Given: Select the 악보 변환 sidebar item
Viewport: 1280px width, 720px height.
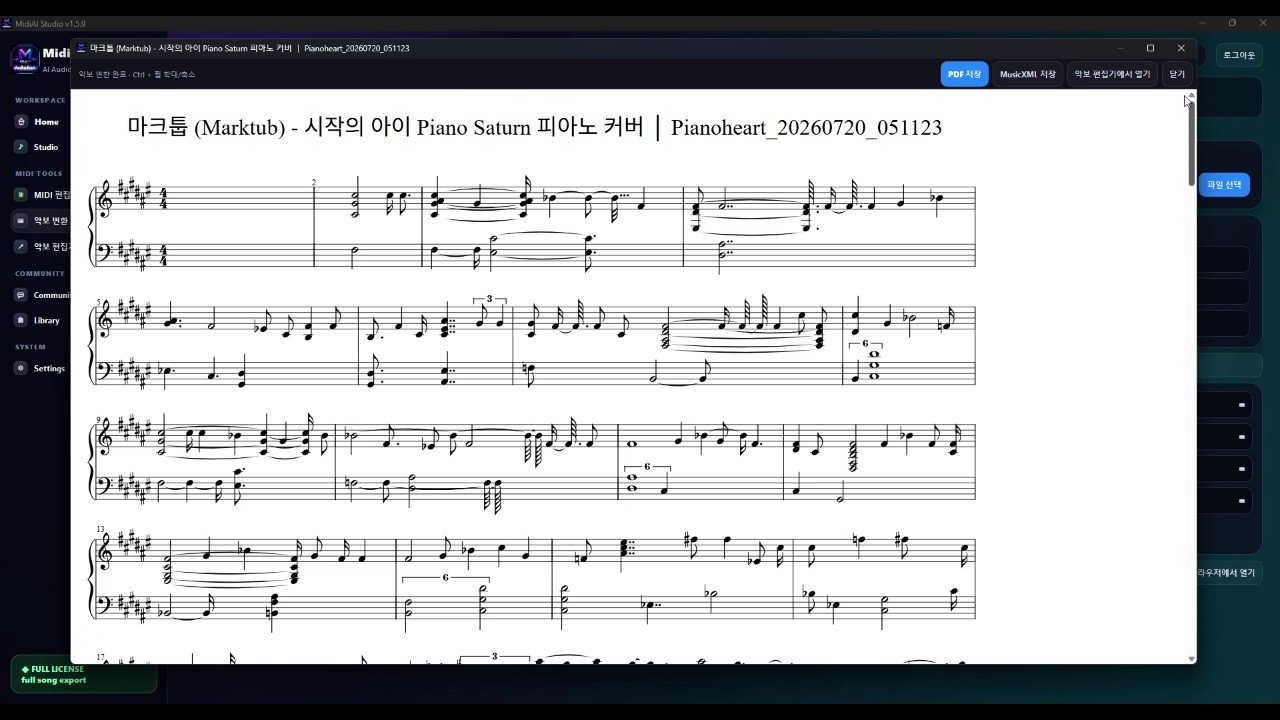Looking at the screenshot, I should point(40,220).
